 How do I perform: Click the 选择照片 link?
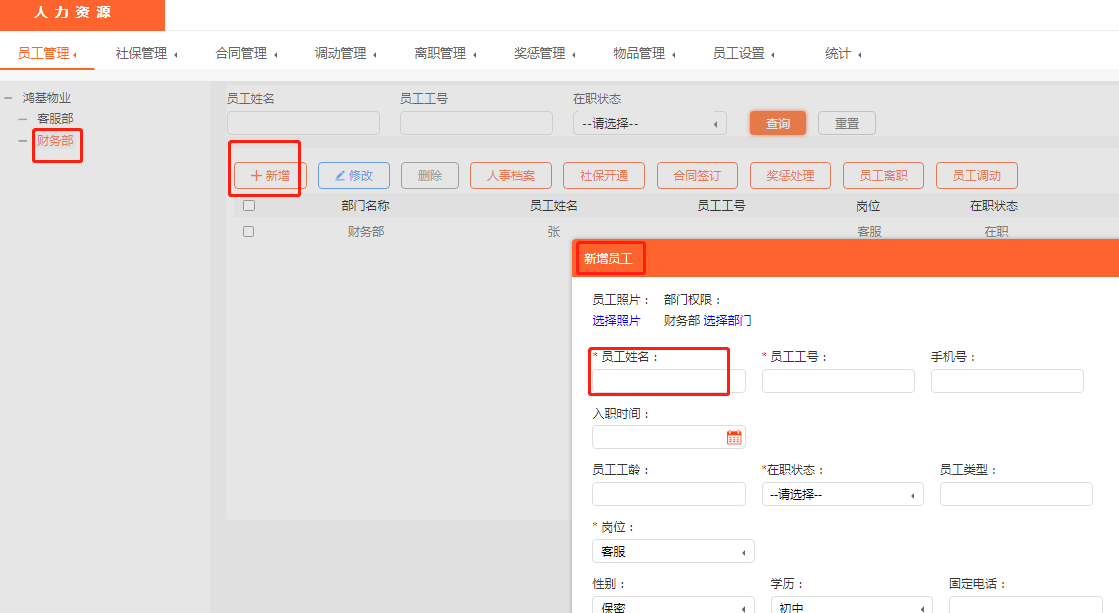click(x=616, y=321)
